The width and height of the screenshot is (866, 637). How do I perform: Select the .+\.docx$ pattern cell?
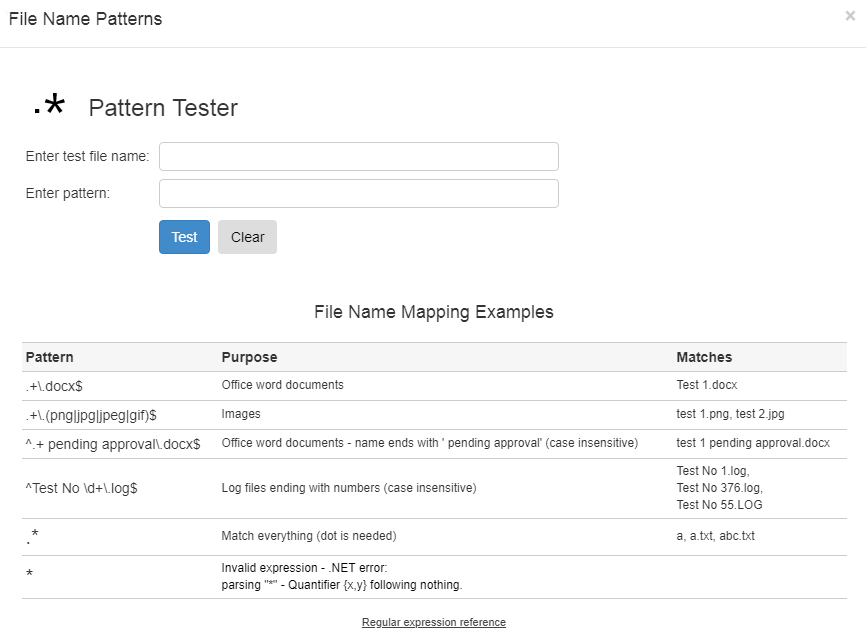pyautogui.click(x=61, y=386)
